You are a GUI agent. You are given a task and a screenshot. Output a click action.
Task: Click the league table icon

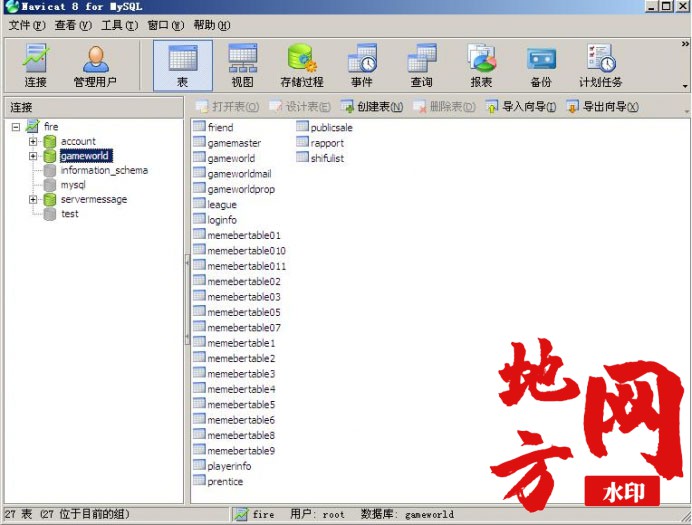199,204
